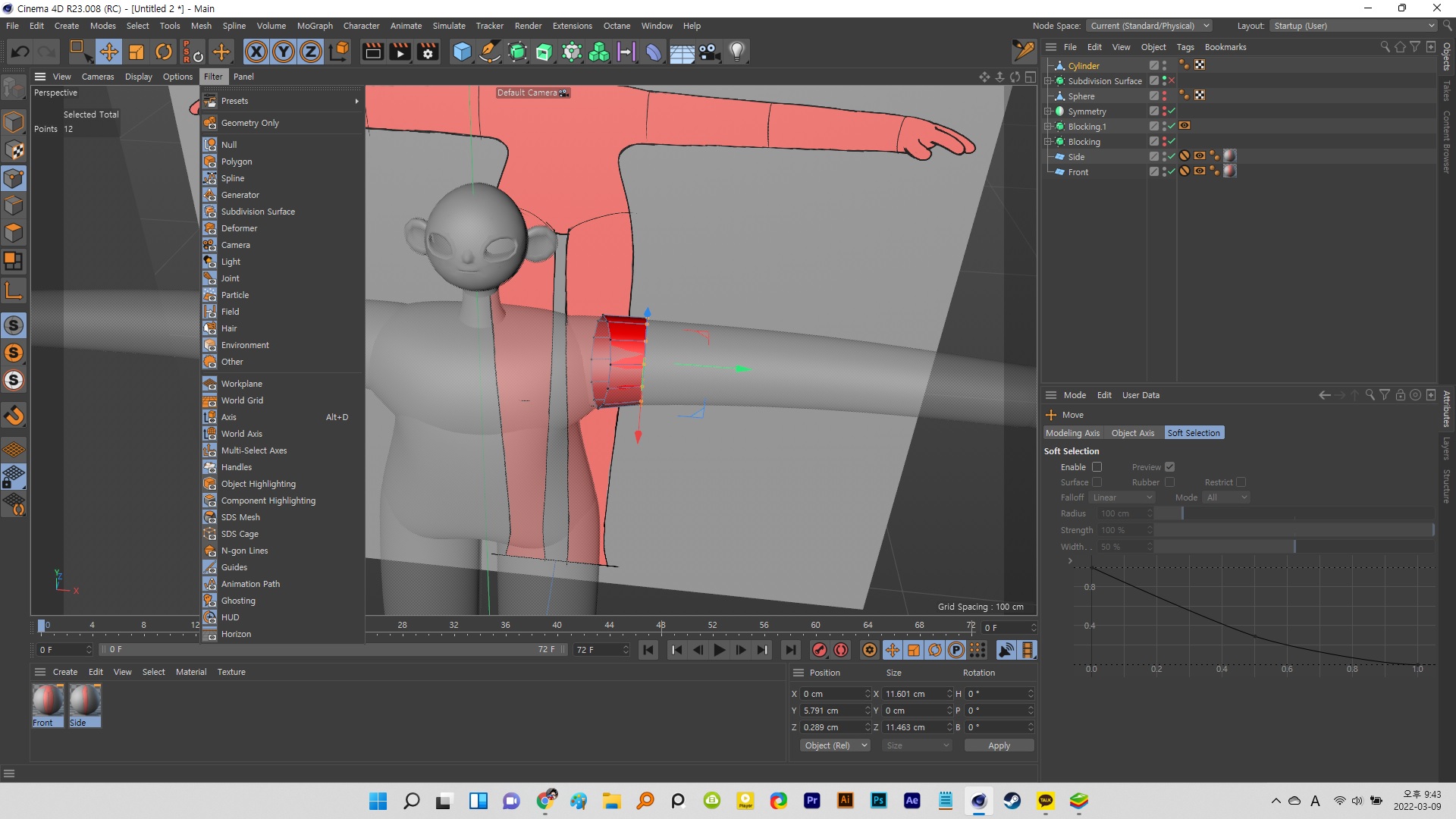Select the Cylinder object in Objects manager
The height and width of the screenshot is (819, 1456).
tap(1084, 66)
